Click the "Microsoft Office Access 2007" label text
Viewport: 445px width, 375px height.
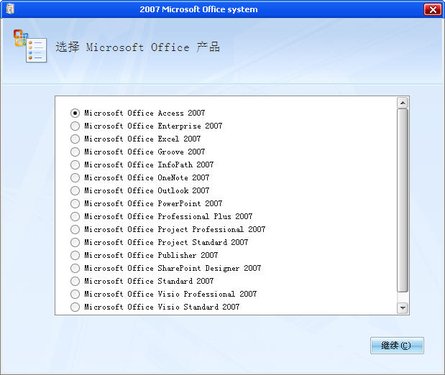(x=145, y=113)
